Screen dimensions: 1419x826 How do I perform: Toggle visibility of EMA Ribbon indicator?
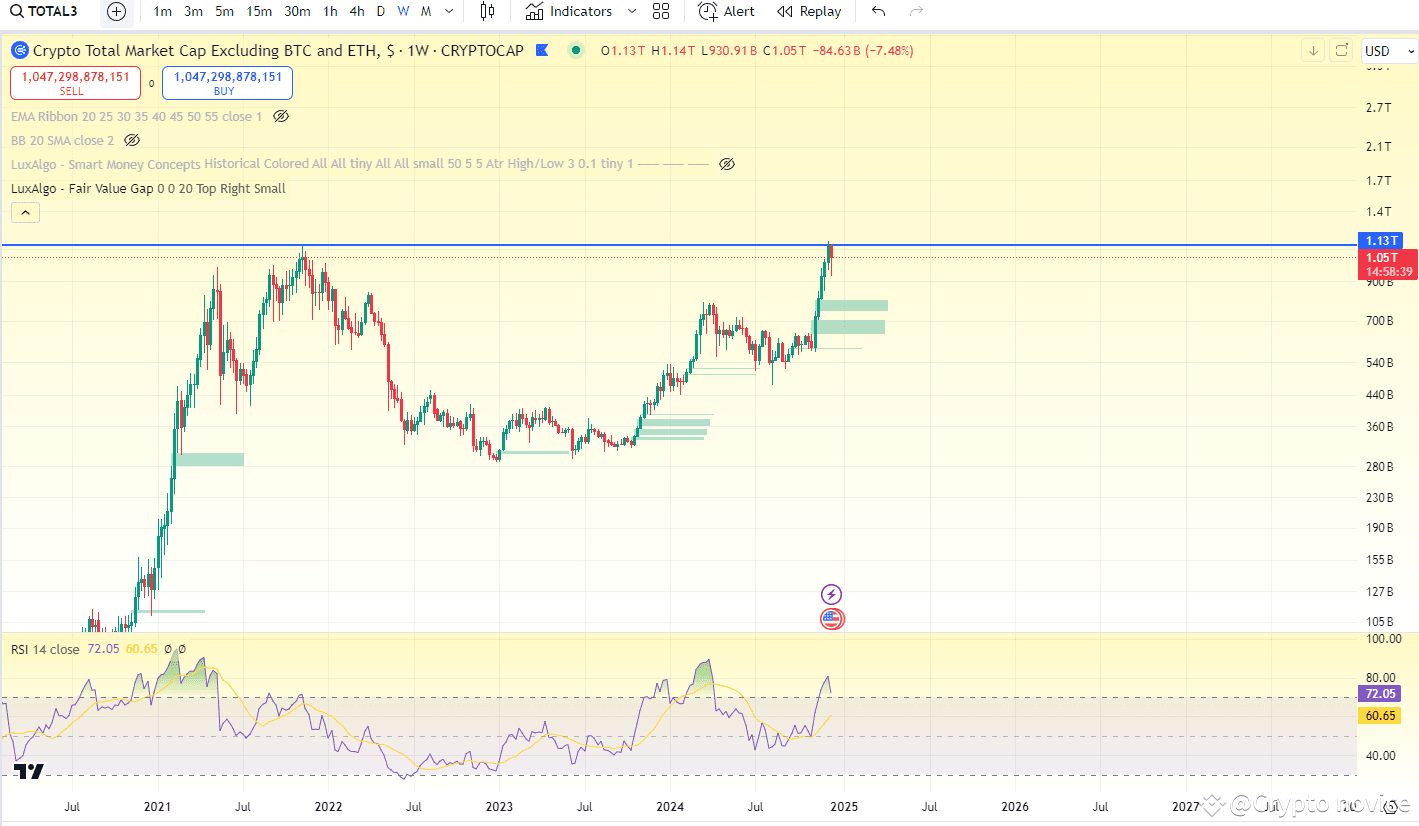pos(281,116)
